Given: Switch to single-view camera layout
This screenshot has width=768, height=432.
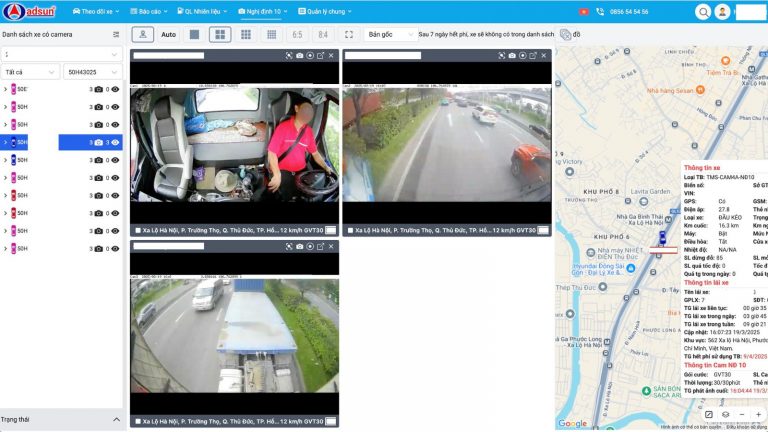Looking at the screenshot, I should pos(195,34).
